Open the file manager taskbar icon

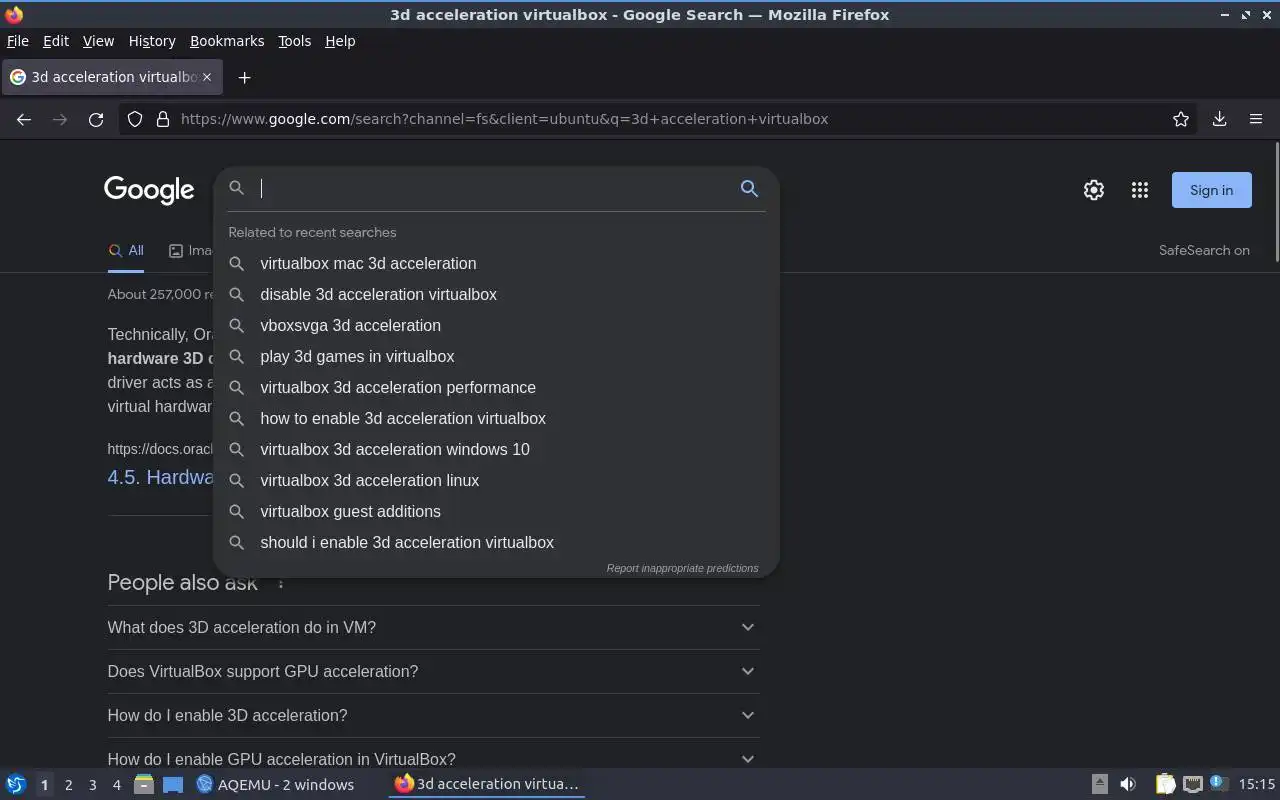point(143,784)
